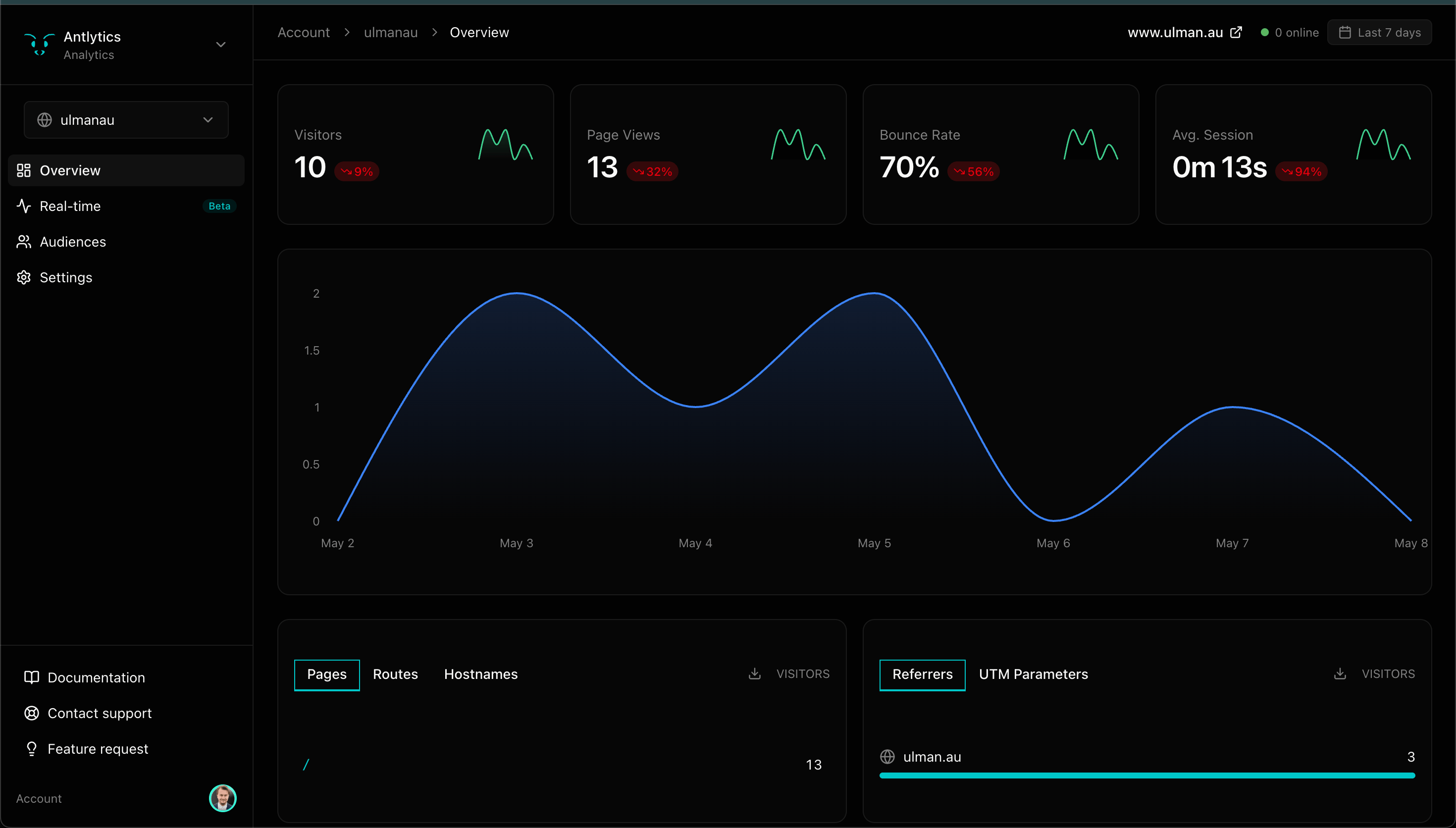Open the Last 7 days date picker
1456x828 pixels.
pos(1380,32)
